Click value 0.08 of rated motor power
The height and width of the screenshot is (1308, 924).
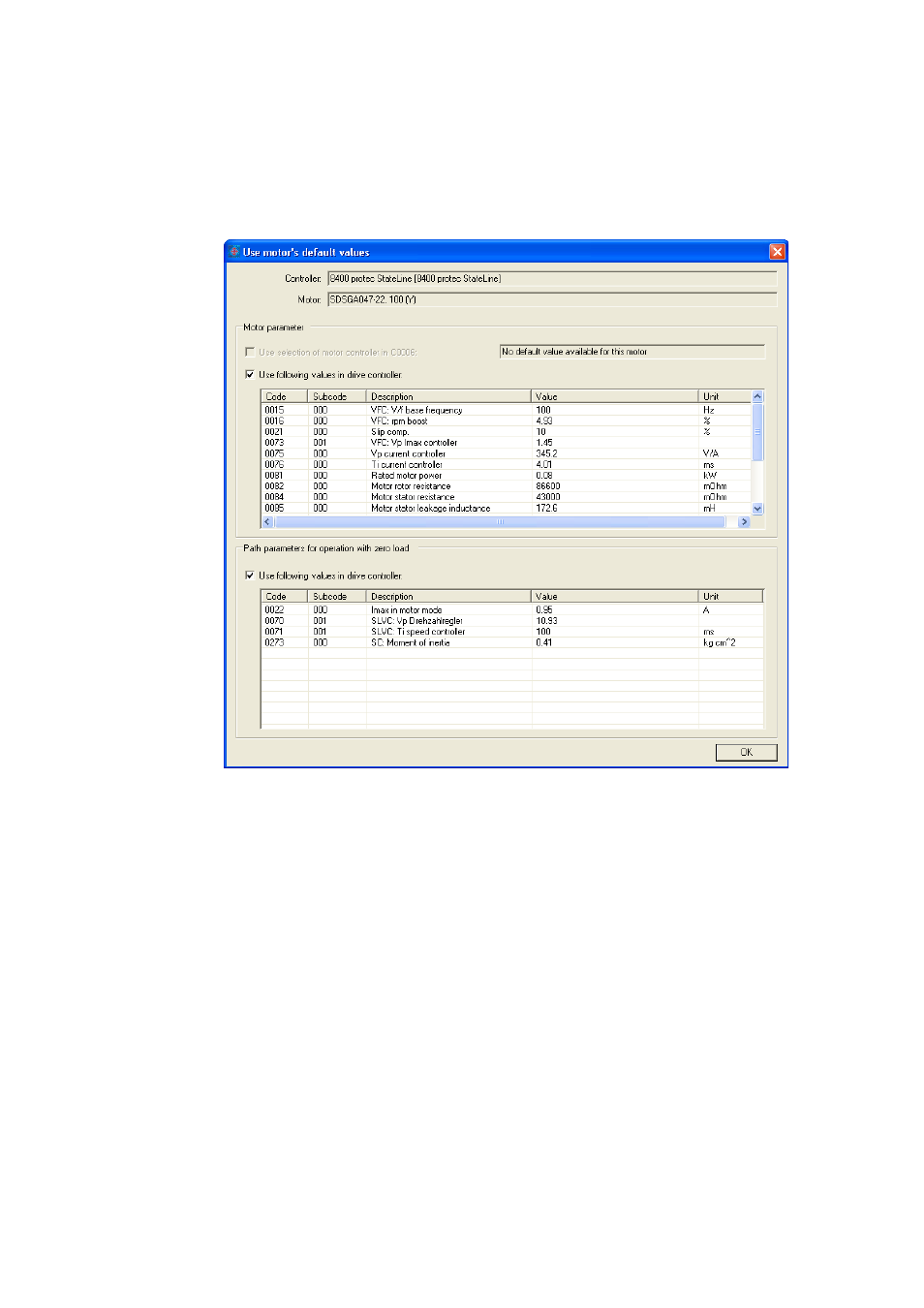(544, 476)
